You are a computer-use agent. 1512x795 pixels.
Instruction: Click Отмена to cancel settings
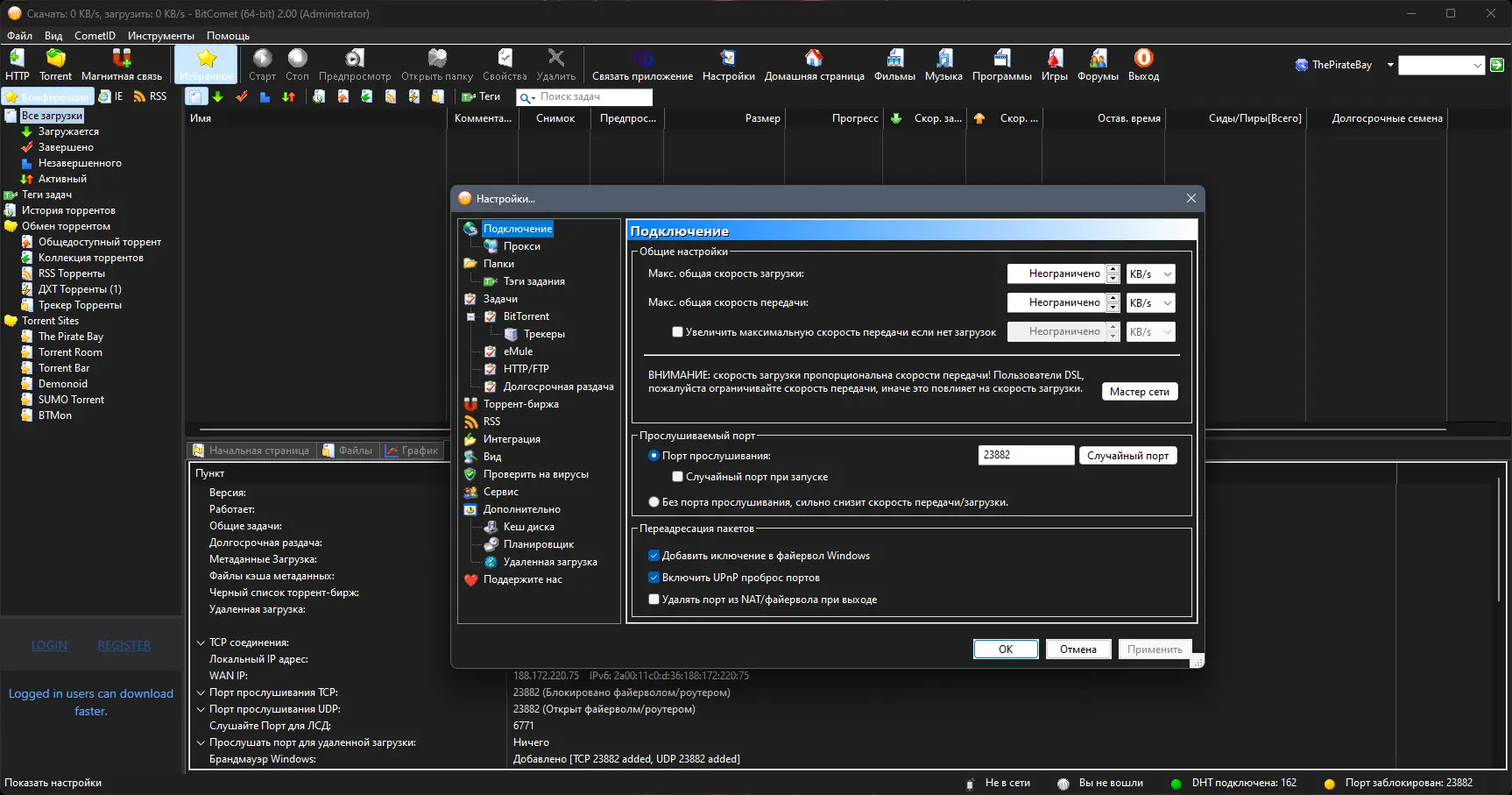click(x=1078, y=649)
